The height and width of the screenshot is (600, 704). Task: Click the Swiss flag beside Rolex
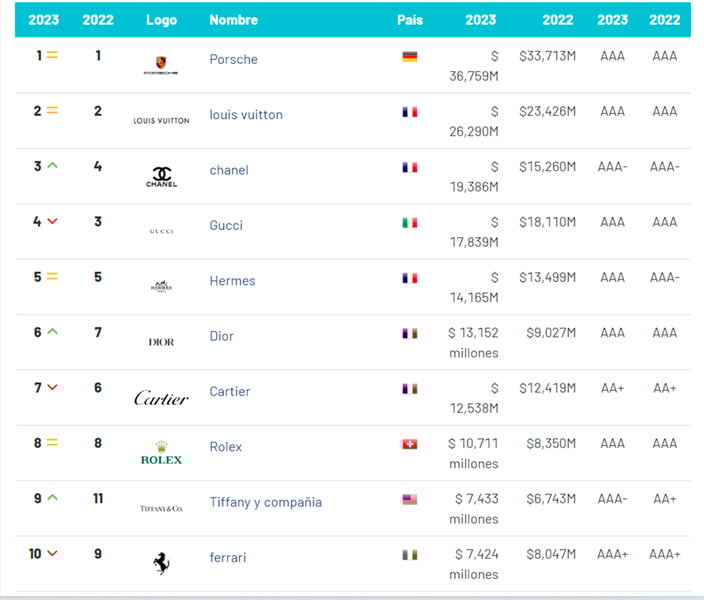409,445
